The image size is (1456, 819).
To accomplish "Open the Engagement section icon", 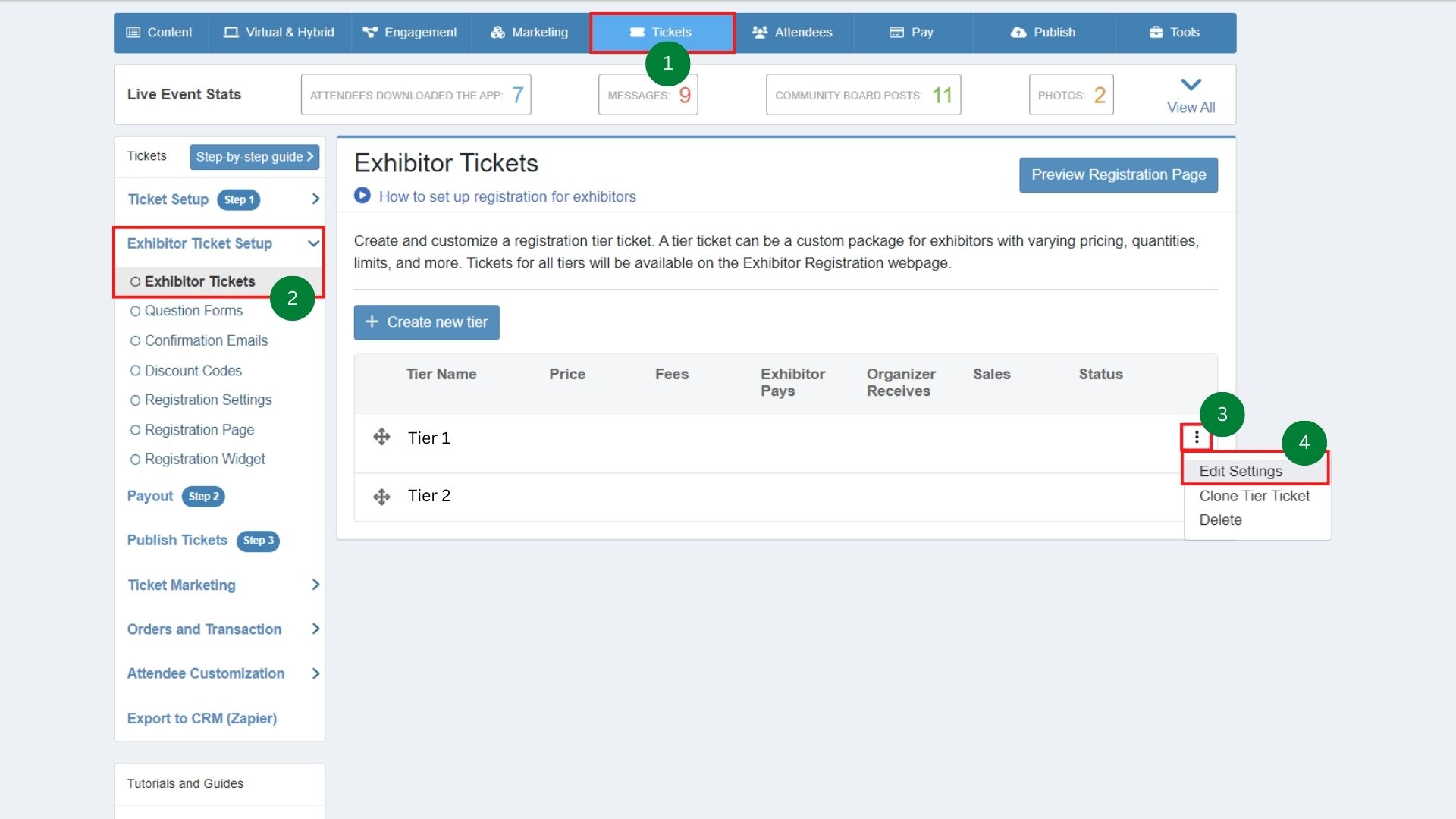I will pos(369,33).
